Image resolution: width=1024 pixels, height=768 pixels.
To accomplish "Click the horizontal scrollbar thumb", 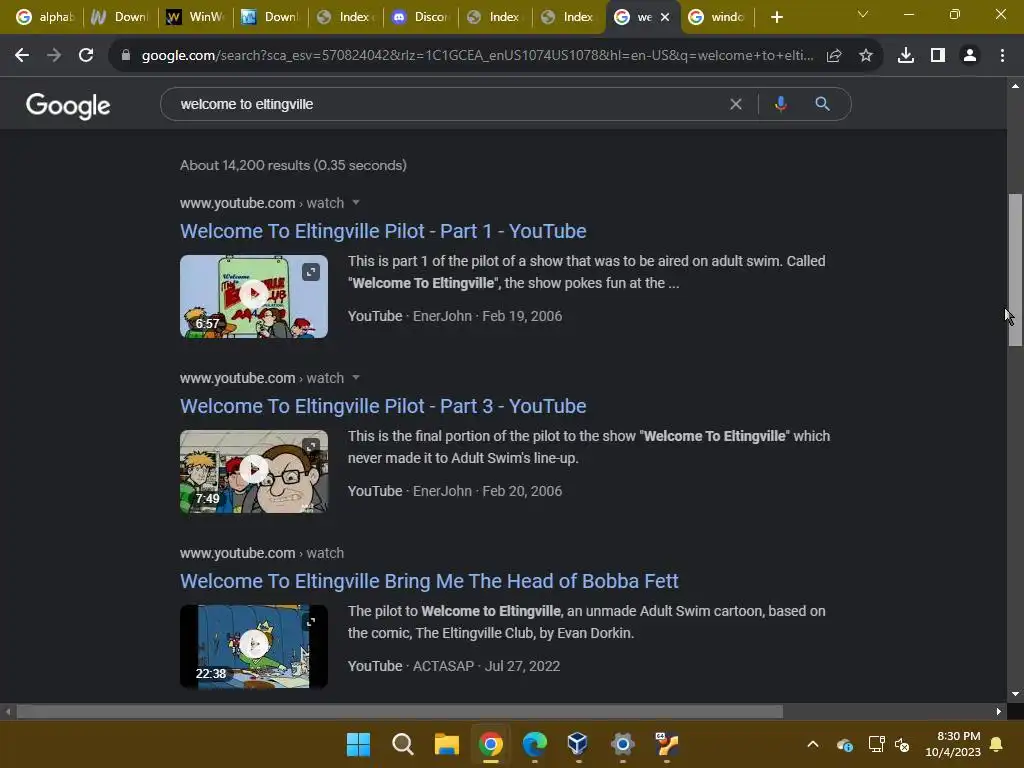I will [x=400, y=711].
